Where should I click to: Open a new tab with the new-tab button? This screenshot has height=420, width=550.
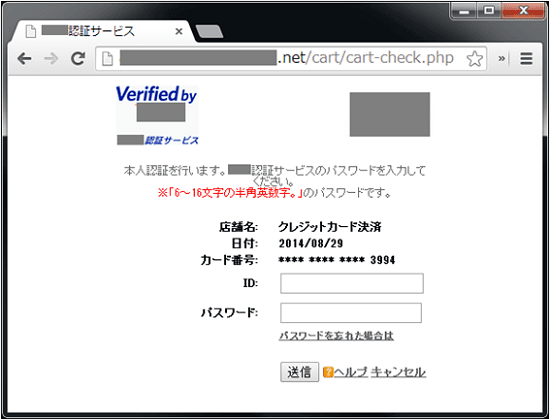click(x=209, y=32)
